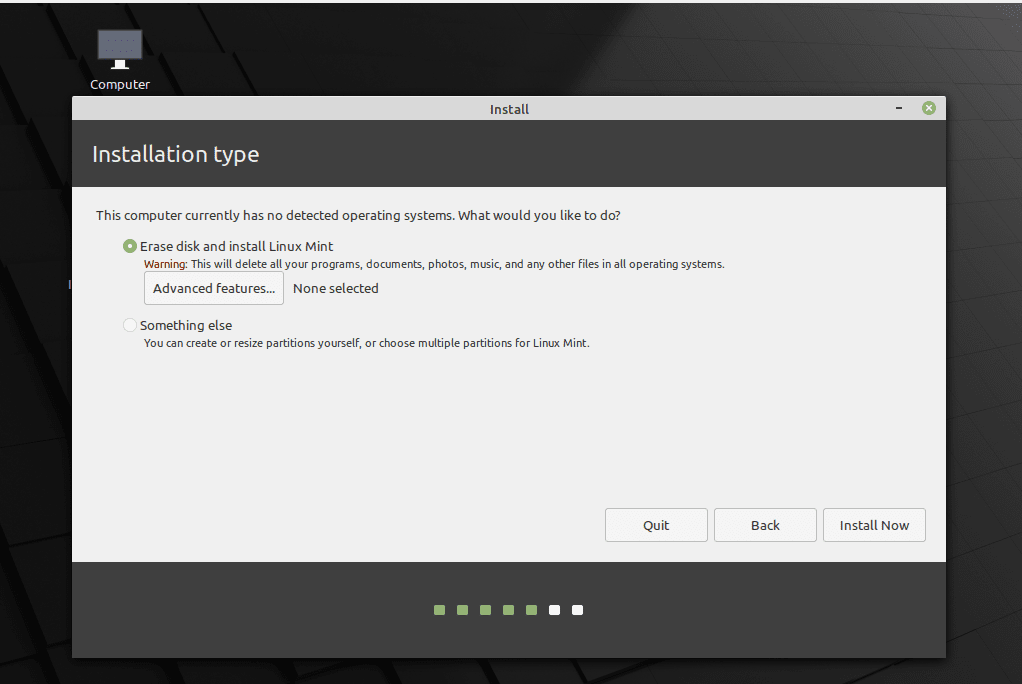Viewport: 1022px width, 684px height.
Task: Select the radio next to Something else
Action: click(x=130, y=325)
